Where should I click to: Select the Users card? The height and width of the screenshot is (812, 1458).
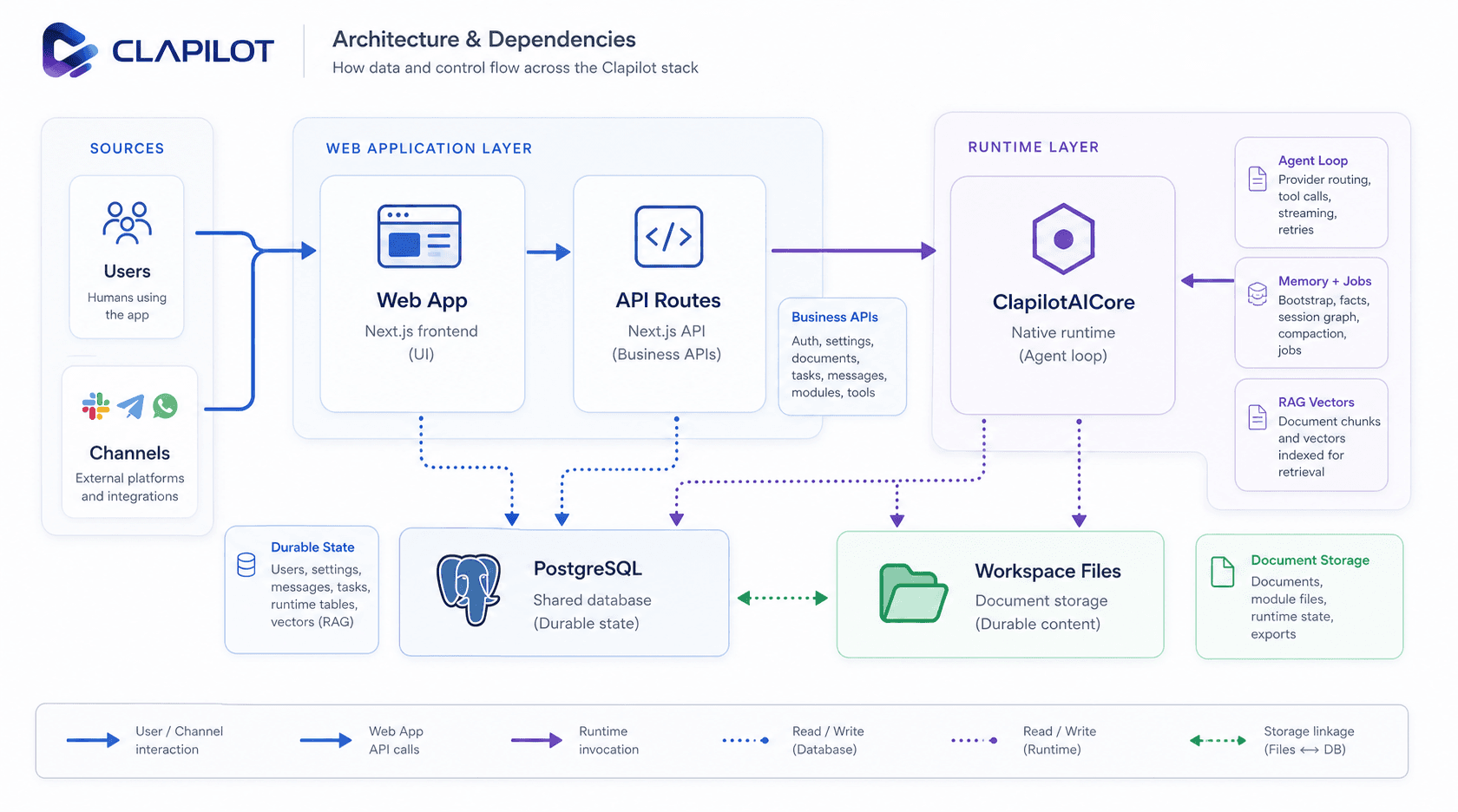tap(127, 257)
